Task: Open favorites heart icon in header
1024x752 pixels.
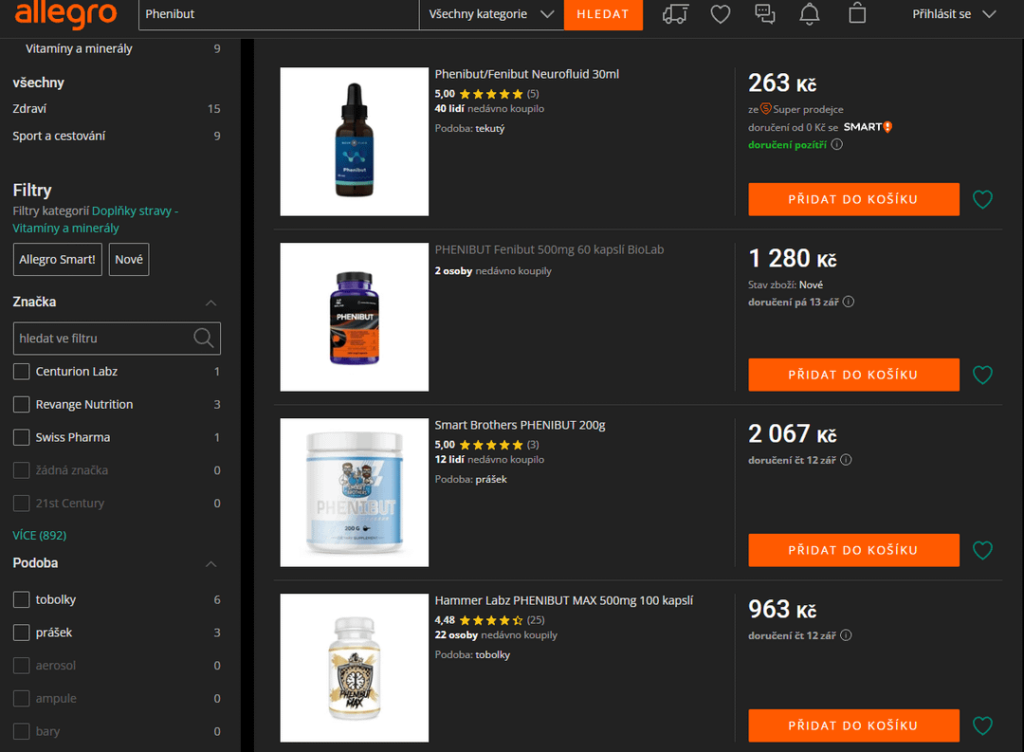Action: pos(720,14)
